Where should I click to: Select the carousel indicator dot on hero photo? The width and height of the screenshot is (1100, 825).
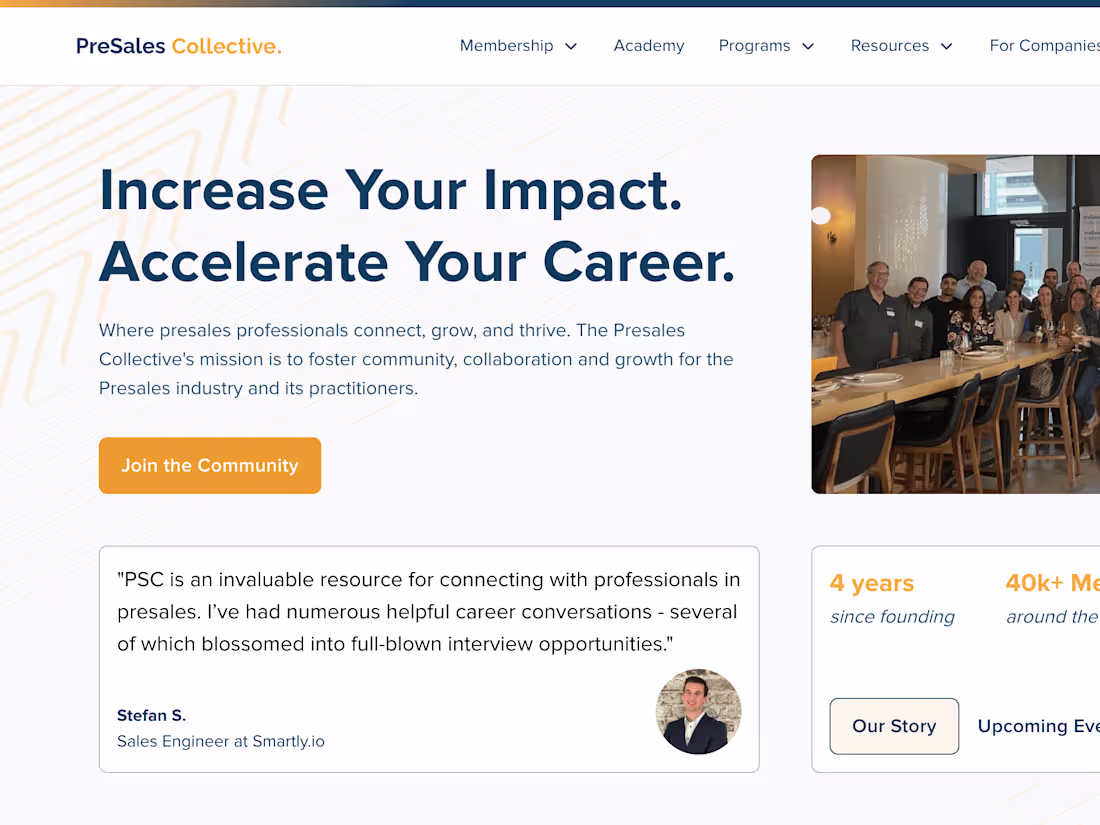point(820,215)
